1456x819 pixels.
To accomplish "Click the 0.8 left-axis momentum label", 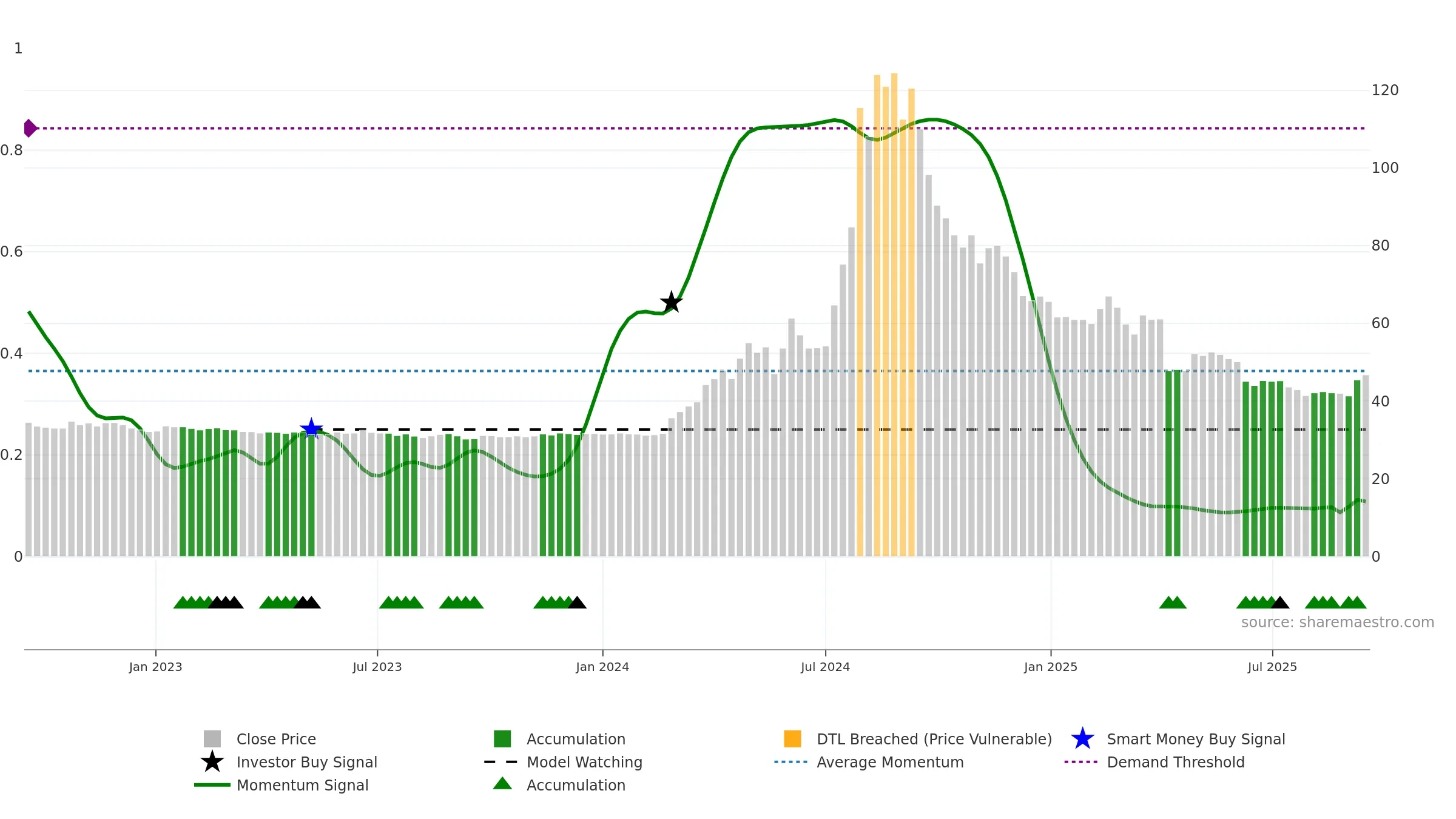I will click(12, 150).
